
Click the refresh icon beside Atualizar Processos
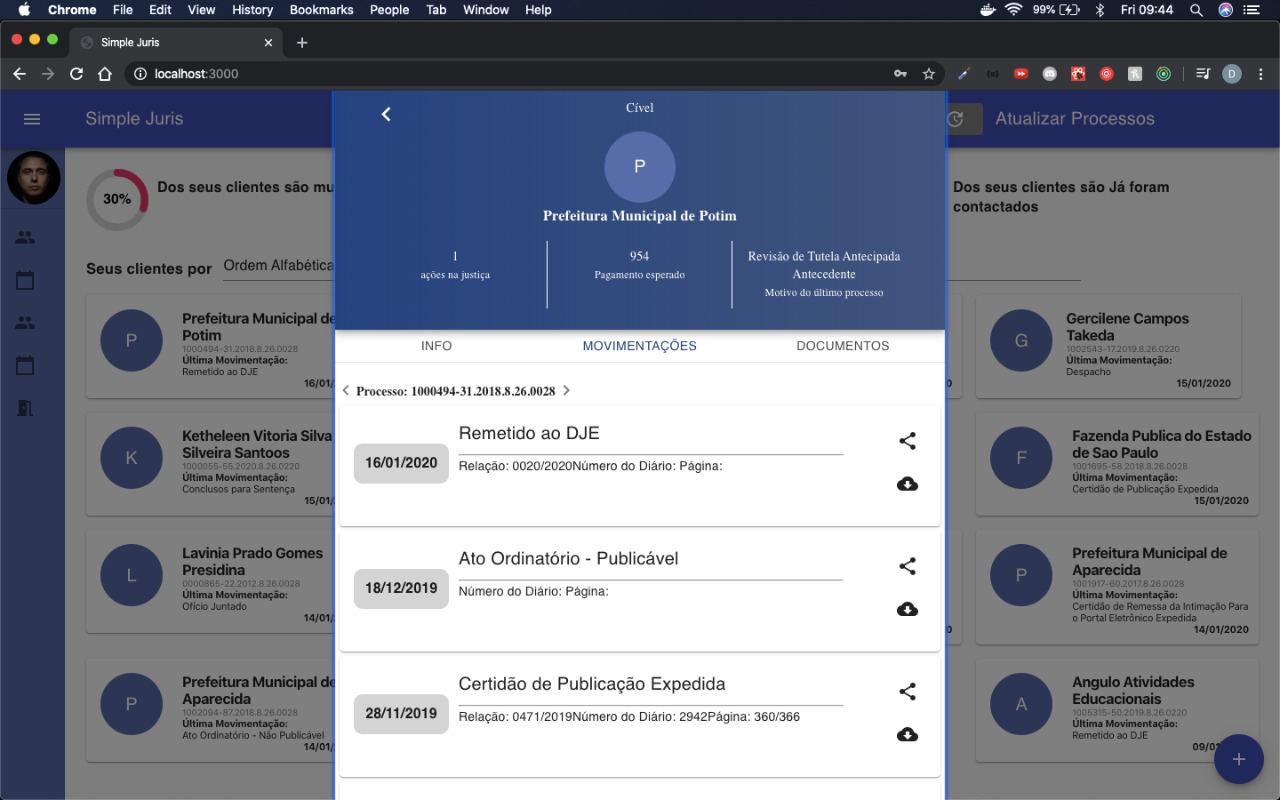956,119
